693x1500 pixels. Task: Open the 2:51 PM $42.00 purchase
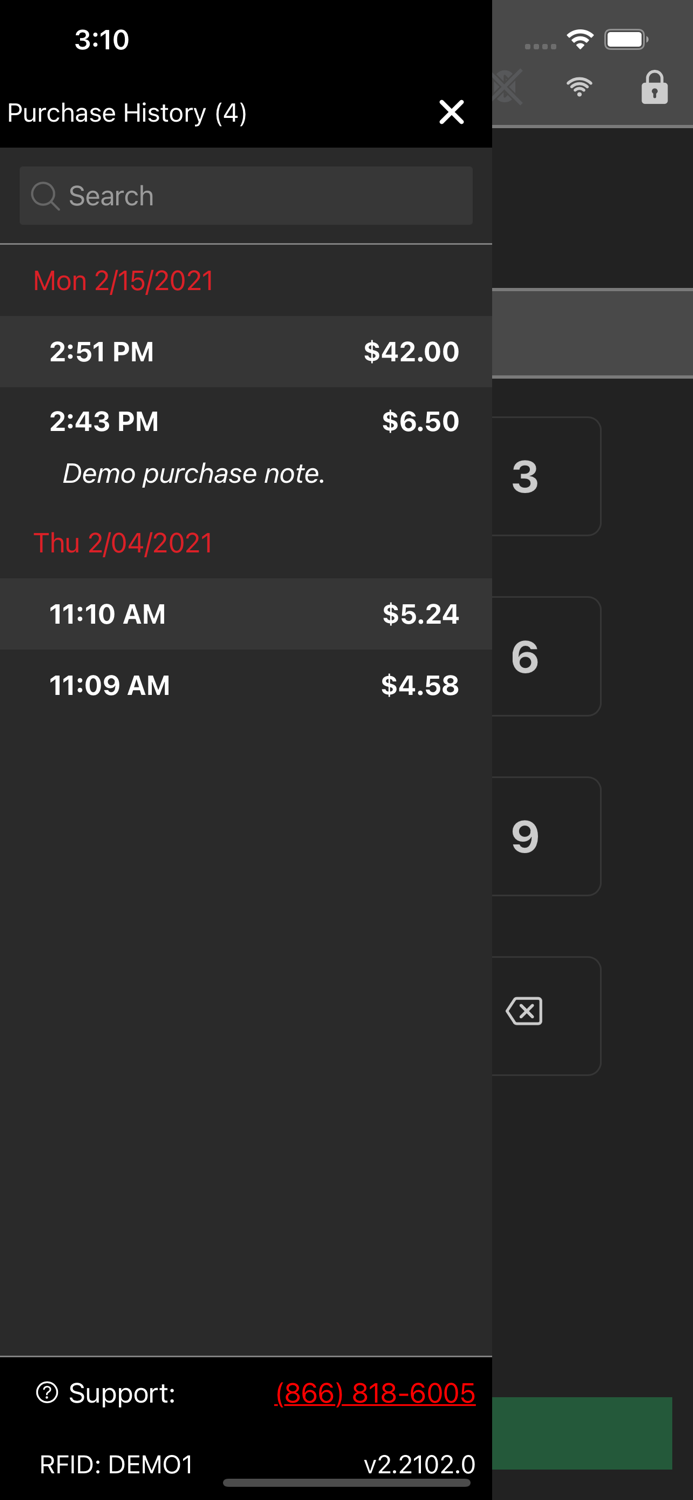(x=246, y=352)
